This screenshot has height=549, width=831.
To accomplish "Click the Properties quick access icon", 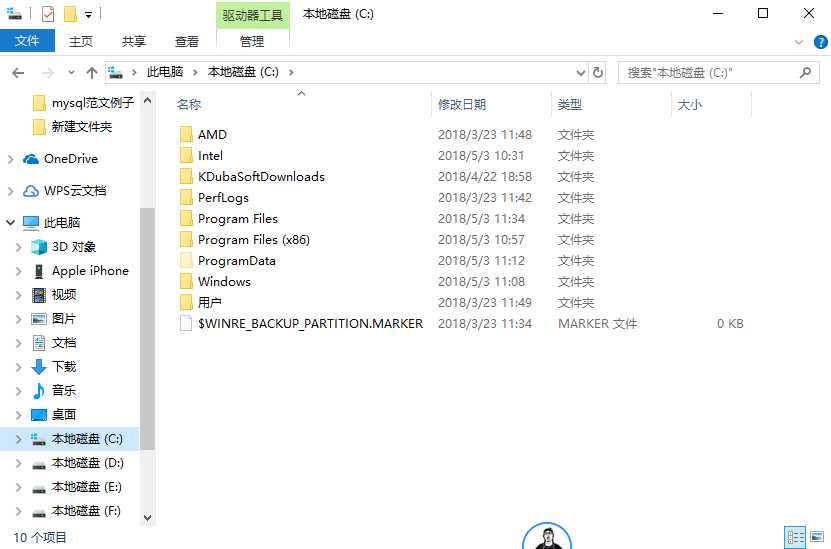I will [48, 14].
